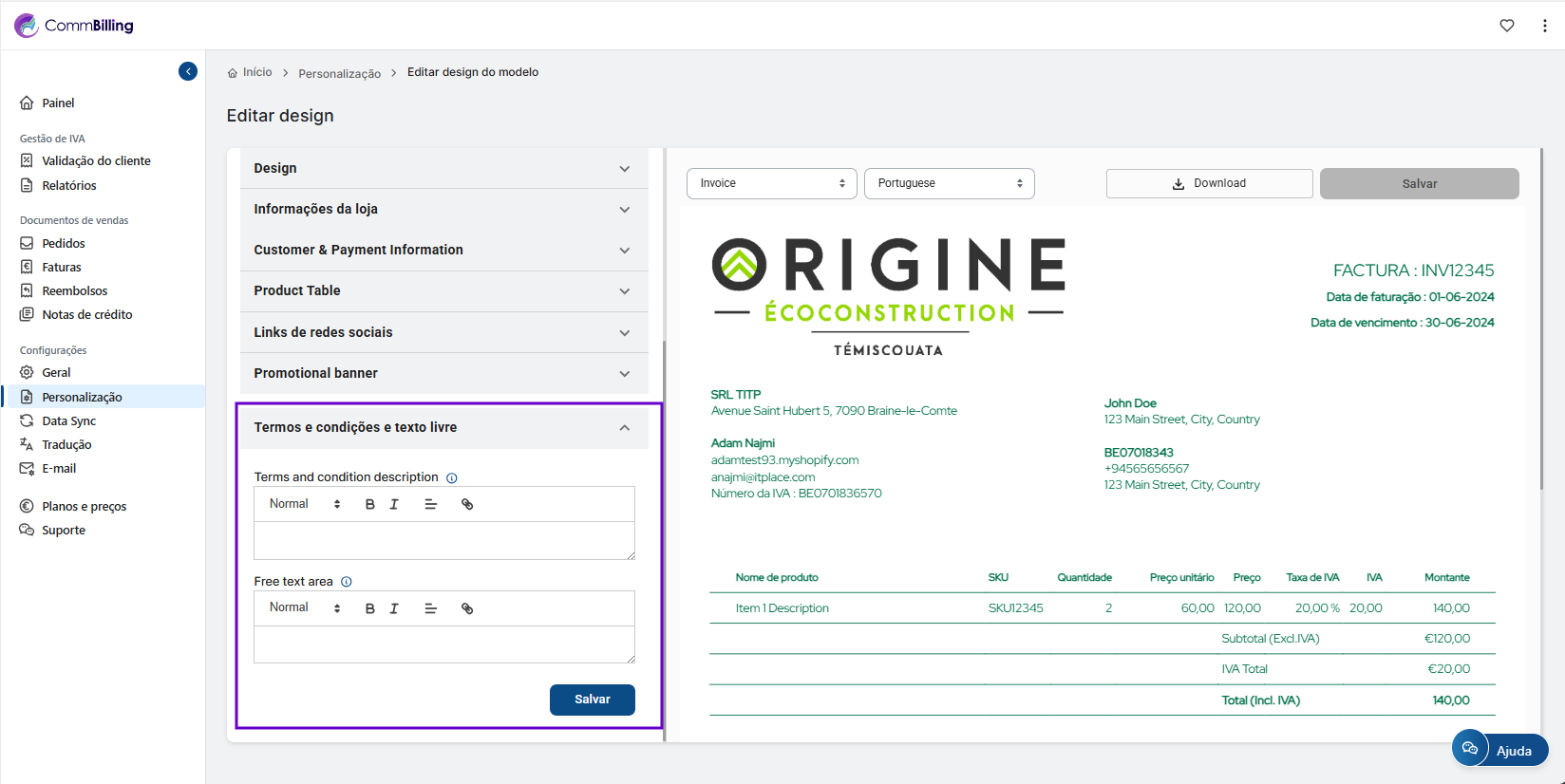1565x784 pixels.
Task: Open the Invoice document type dropdown
Action: pyautogui.click(x=771, y=183)
